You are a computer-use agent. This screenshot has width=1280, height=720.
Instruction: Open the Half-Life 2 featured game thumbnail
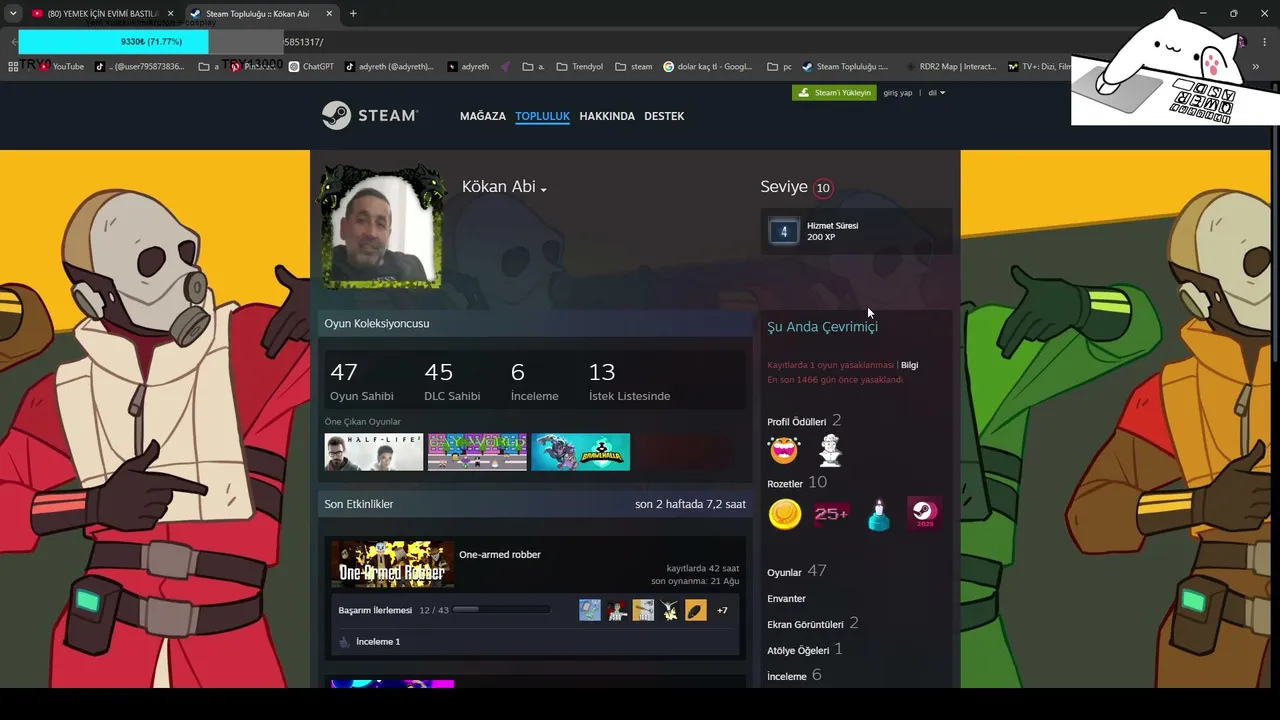[x=374, y=452]
